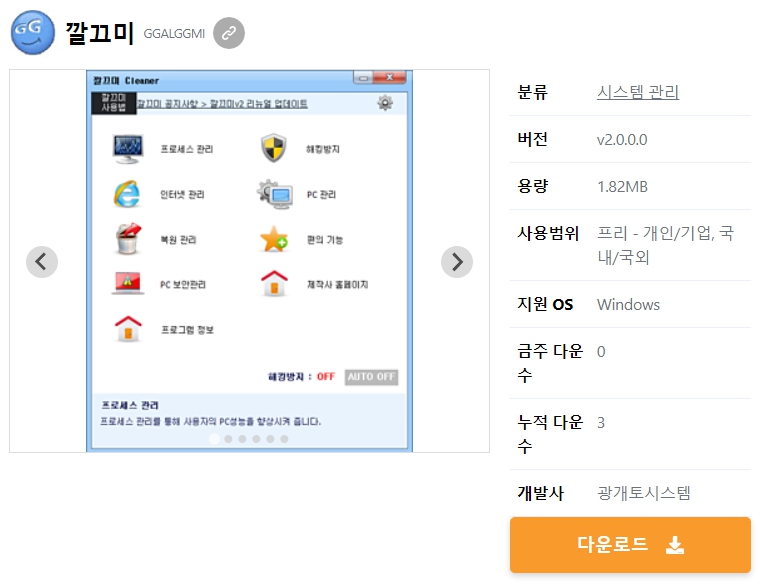Click the 인터넷 관리 label text
Image resolution: width=760 pixels, height=584 pixels.
point(182,194)
